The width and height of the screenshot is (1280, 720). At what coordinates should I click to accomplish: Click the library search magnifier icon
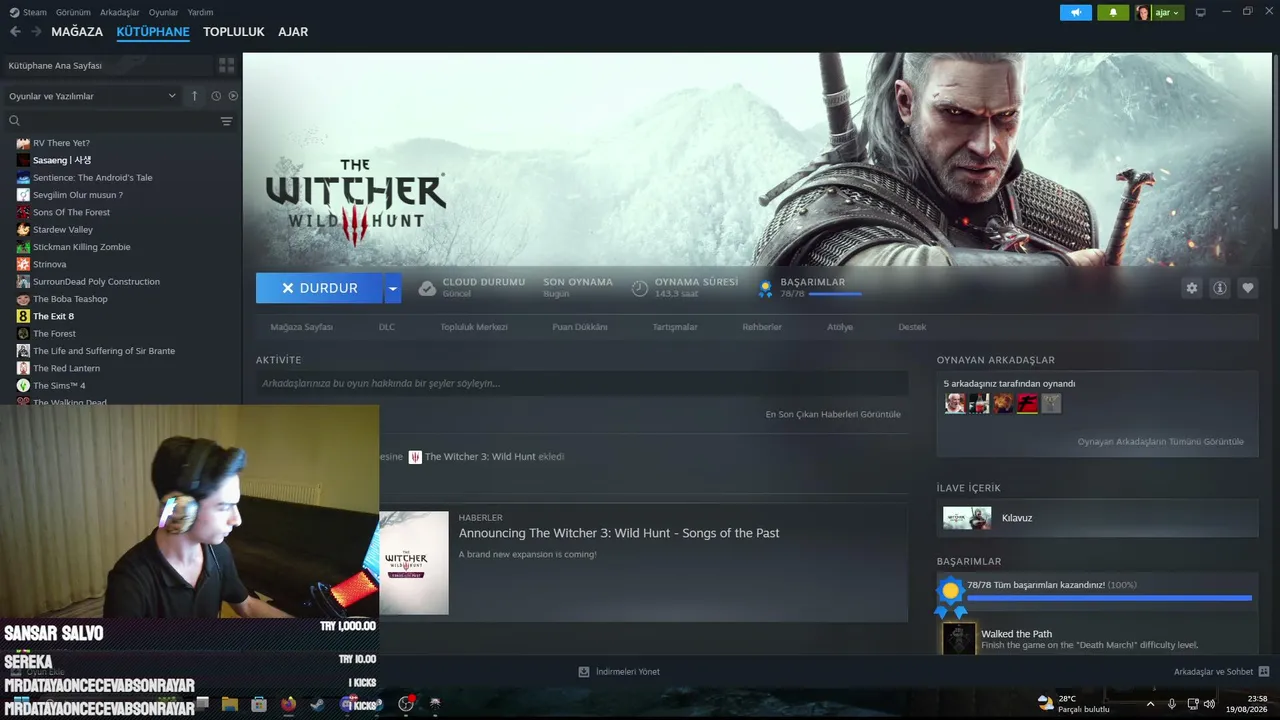tap(14, 121)
